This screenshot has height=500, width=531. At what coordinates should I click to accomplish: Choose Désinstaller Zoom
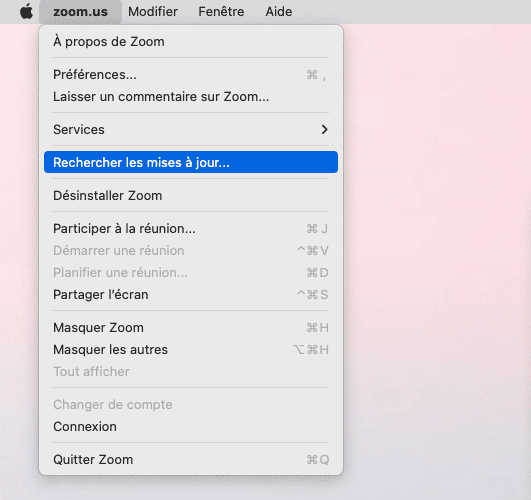pyautogui.click(x=191, y=195)
